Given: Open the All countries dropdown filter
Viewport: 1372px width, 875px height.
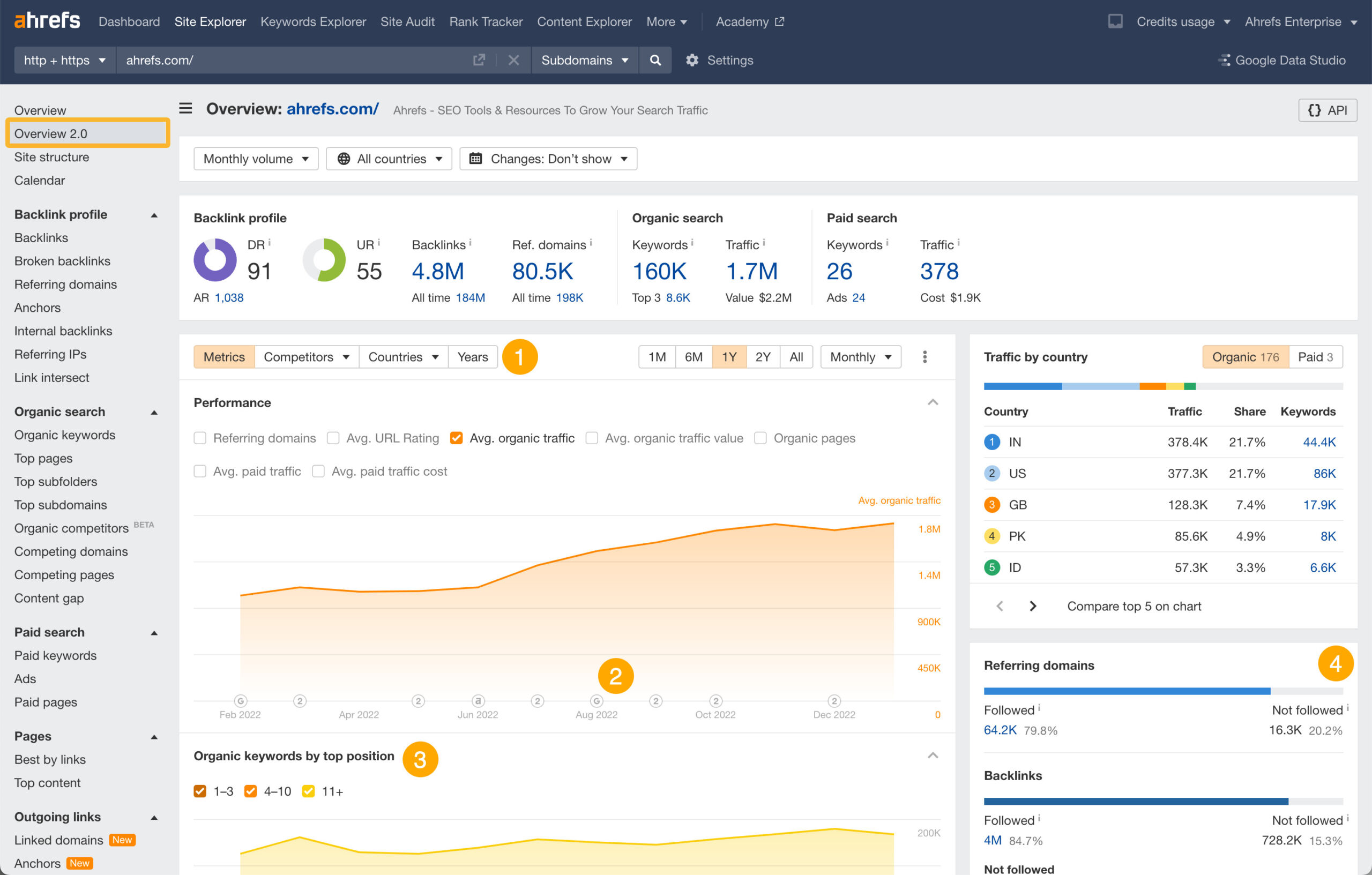Looking at the screenshot, I should tap(388, 158).
